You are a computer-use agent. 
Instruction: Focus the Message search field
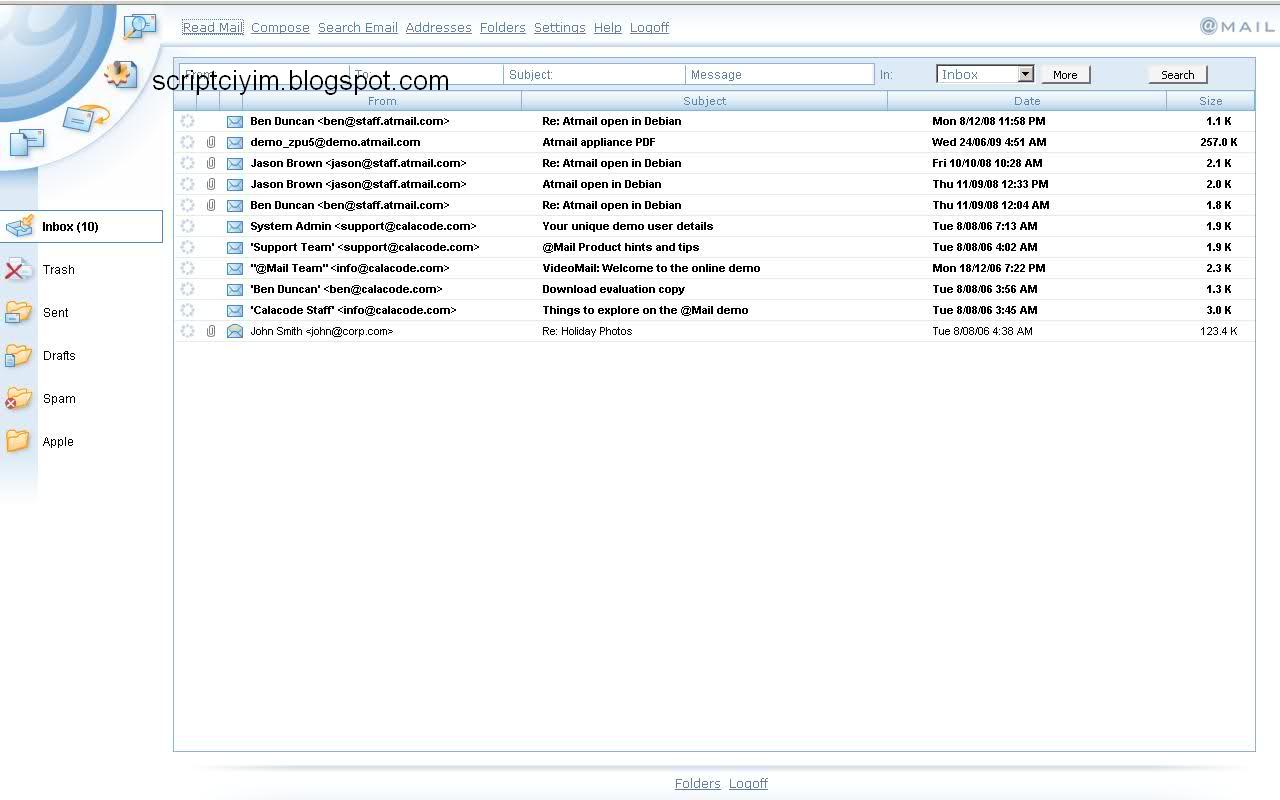click(780, 75)
